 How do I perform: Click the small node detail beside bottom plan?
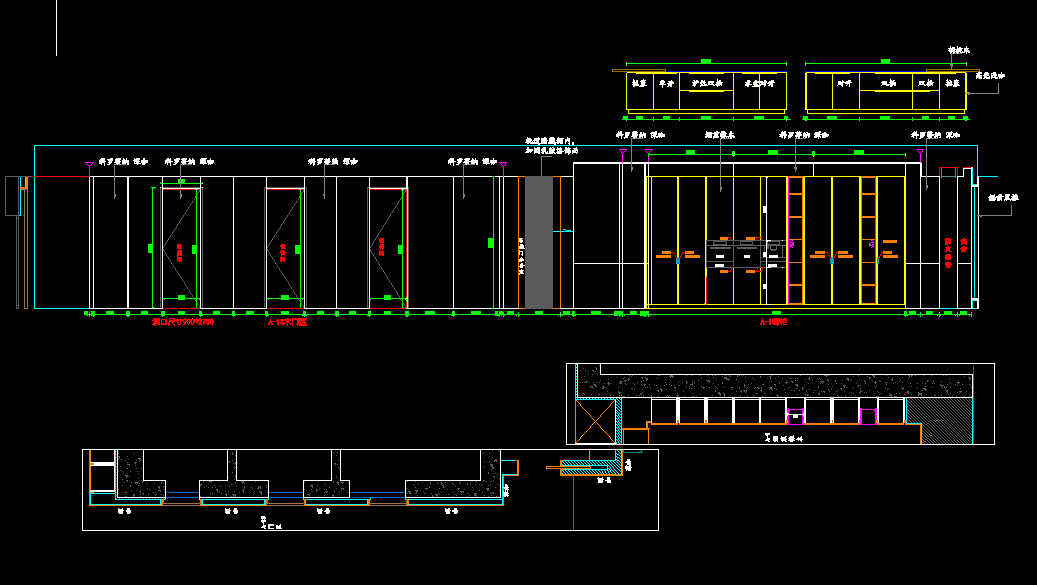[588, 466]
